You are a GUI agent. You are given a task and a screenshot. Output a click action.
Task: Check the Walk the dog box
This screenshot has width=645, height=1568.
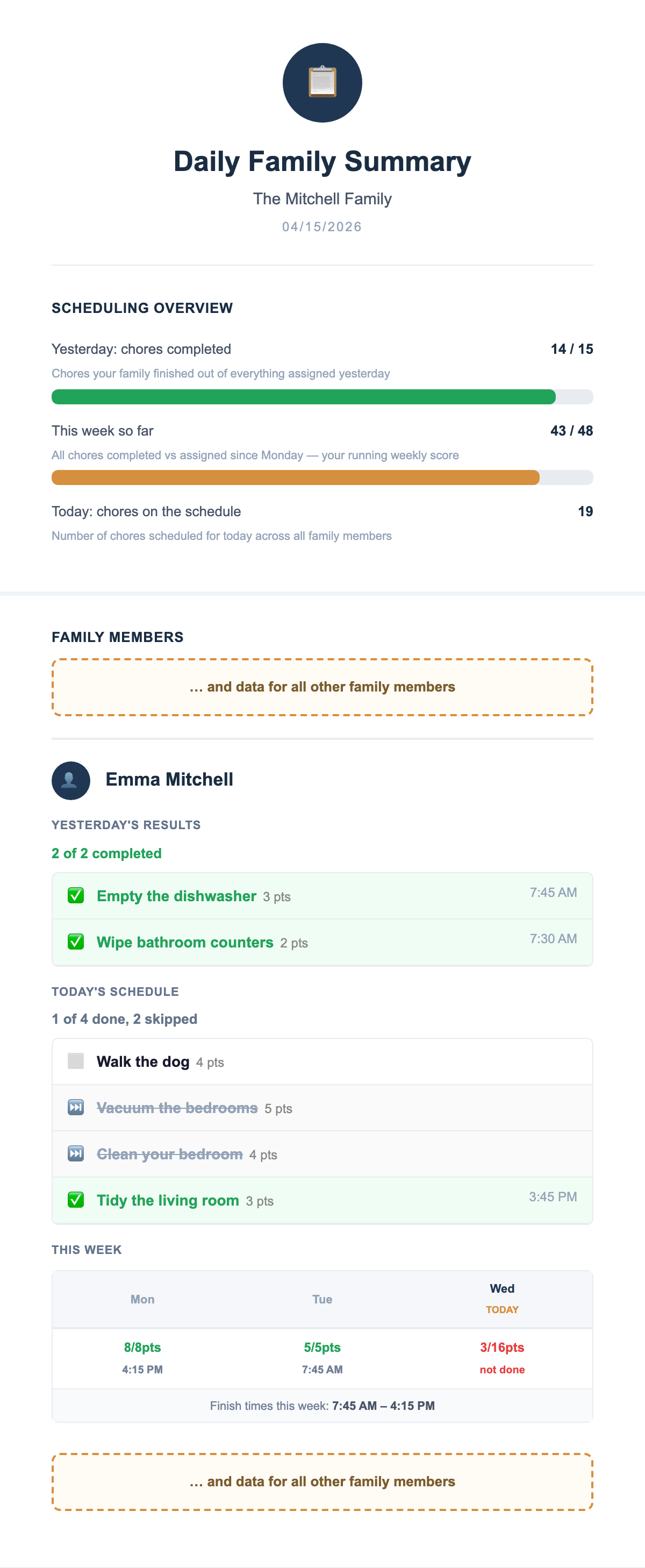click(75, 1061)
